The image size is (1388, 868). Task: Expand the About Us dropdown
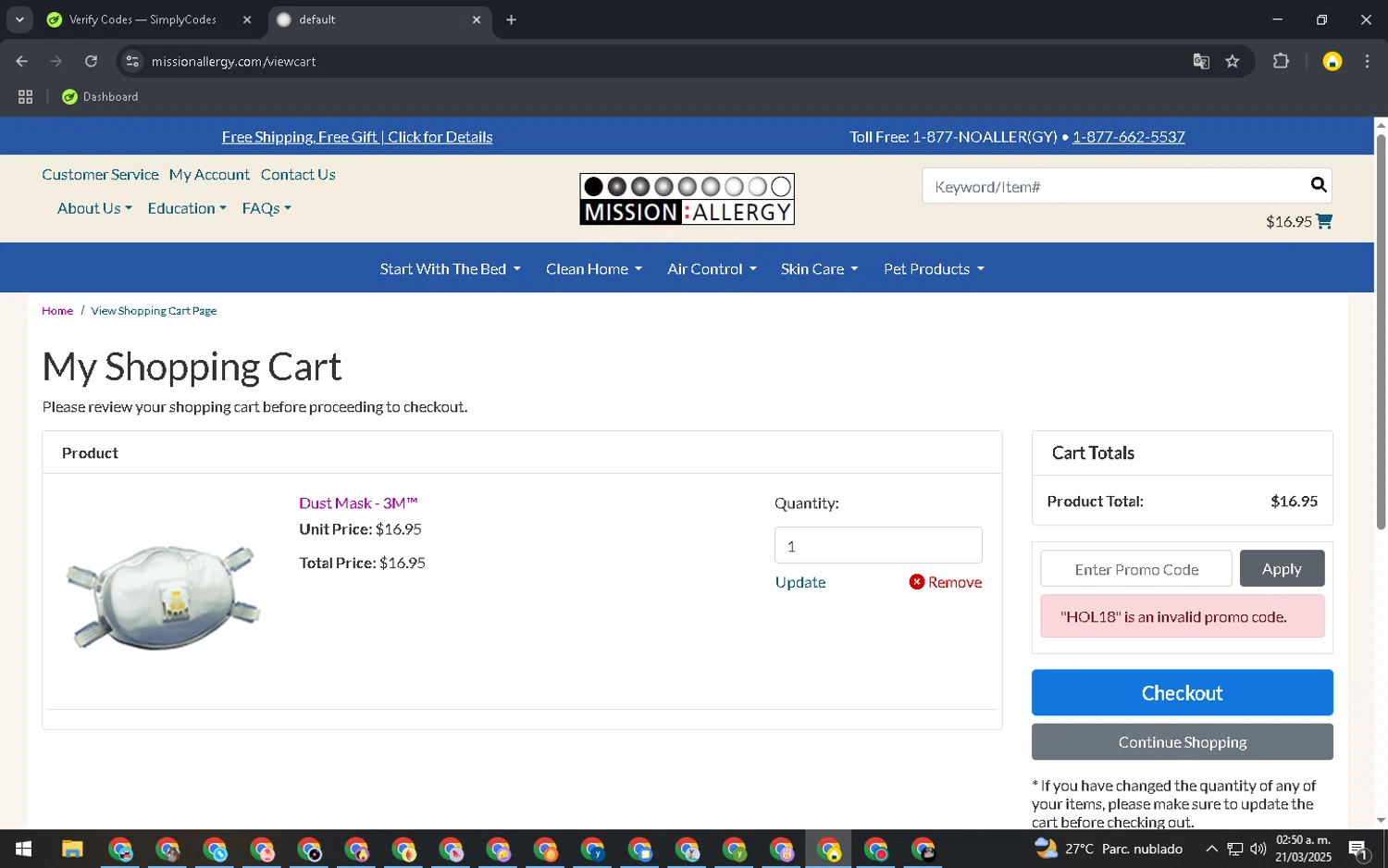pyautogui.click(x=94, y=208)
